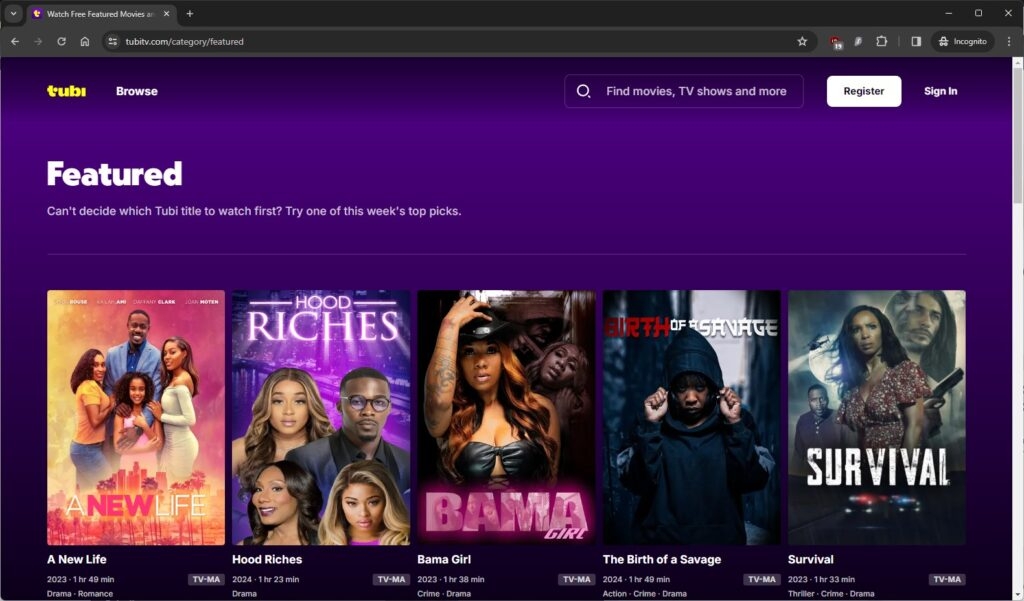Click the Register button
The width and height of the screenshot is (1024, 601).
863,91
